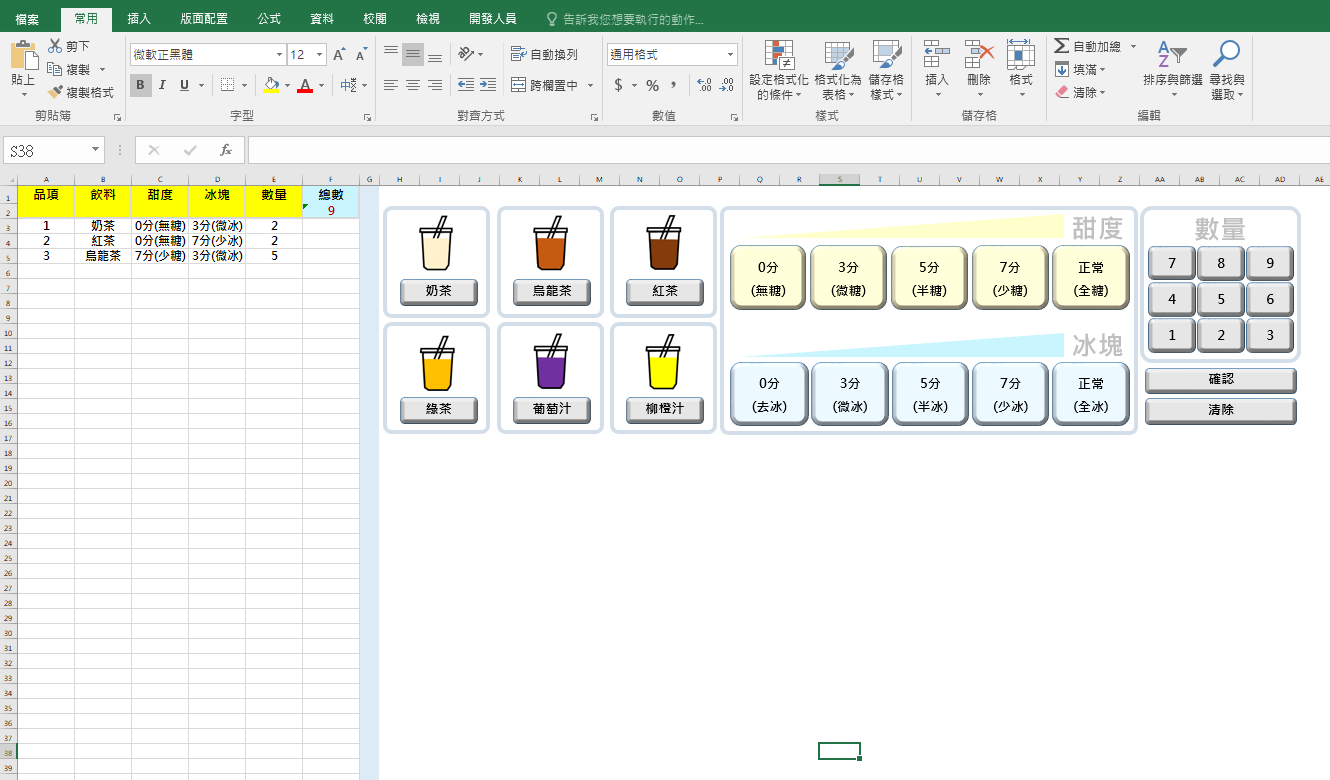
Task: Align text right
Action: (x=434, y=85)
